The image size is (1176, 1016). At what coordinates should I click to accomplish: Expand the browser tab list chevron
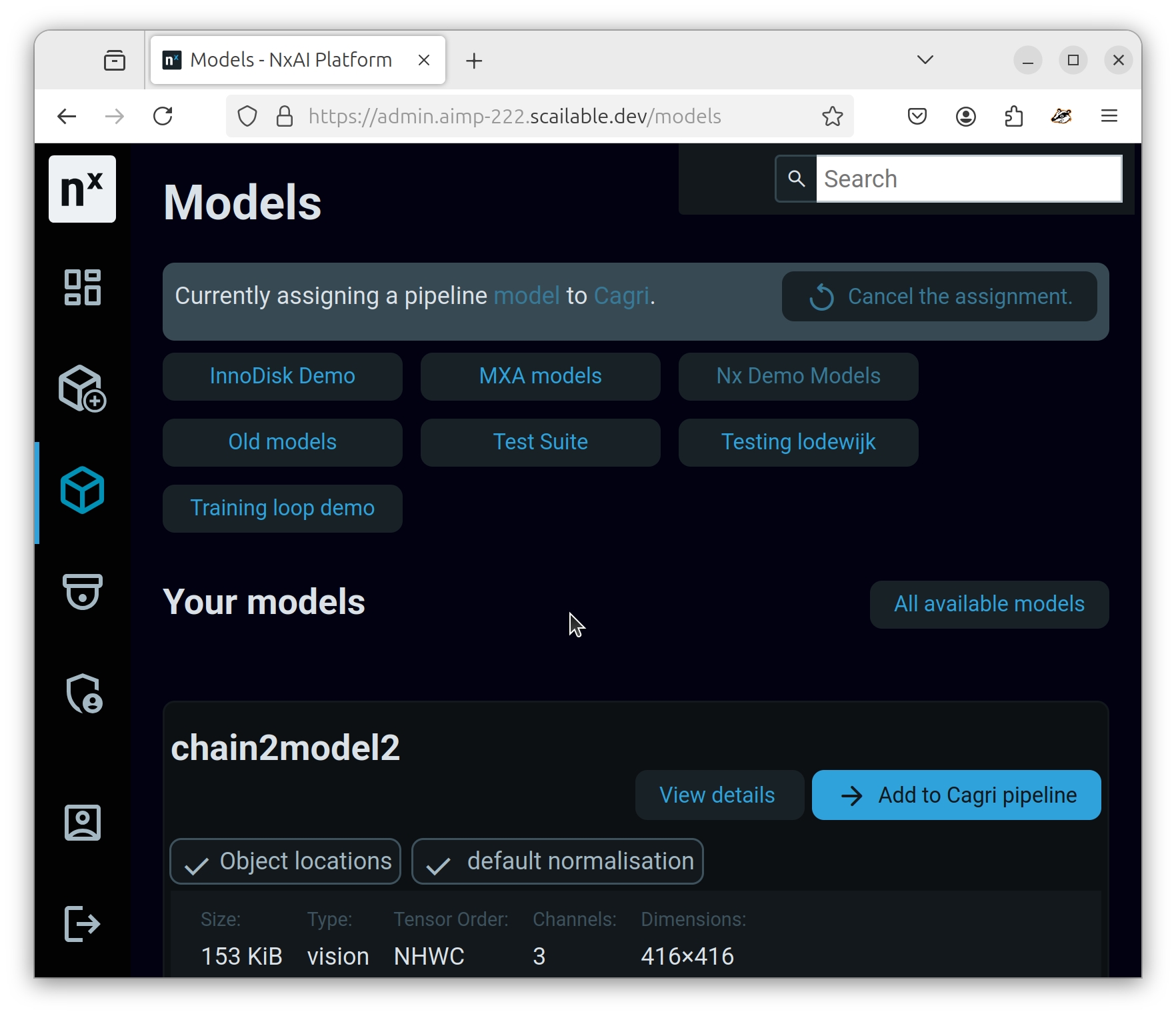925,60
